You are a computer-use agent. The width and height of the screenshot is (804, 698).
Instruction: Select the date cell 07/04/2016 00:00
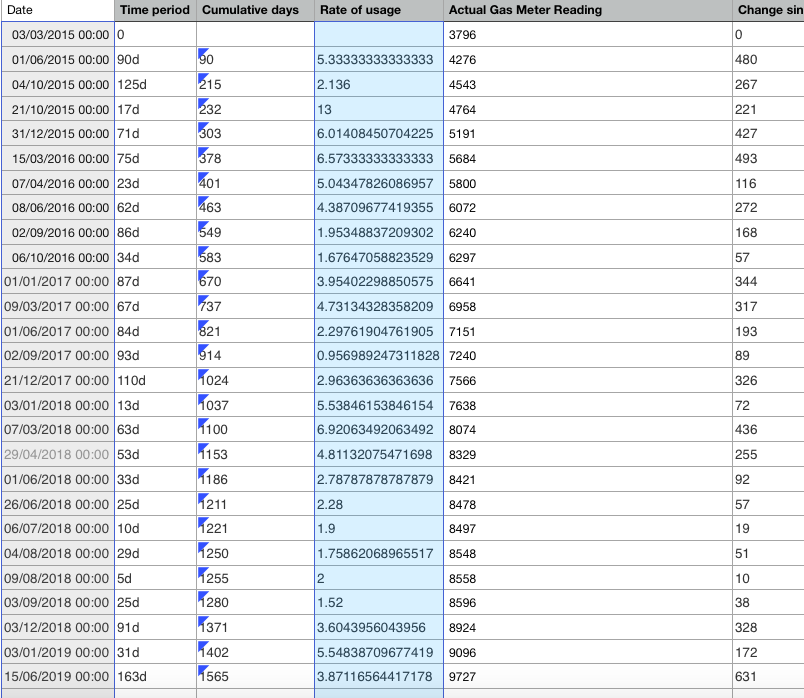pos(58,183)
